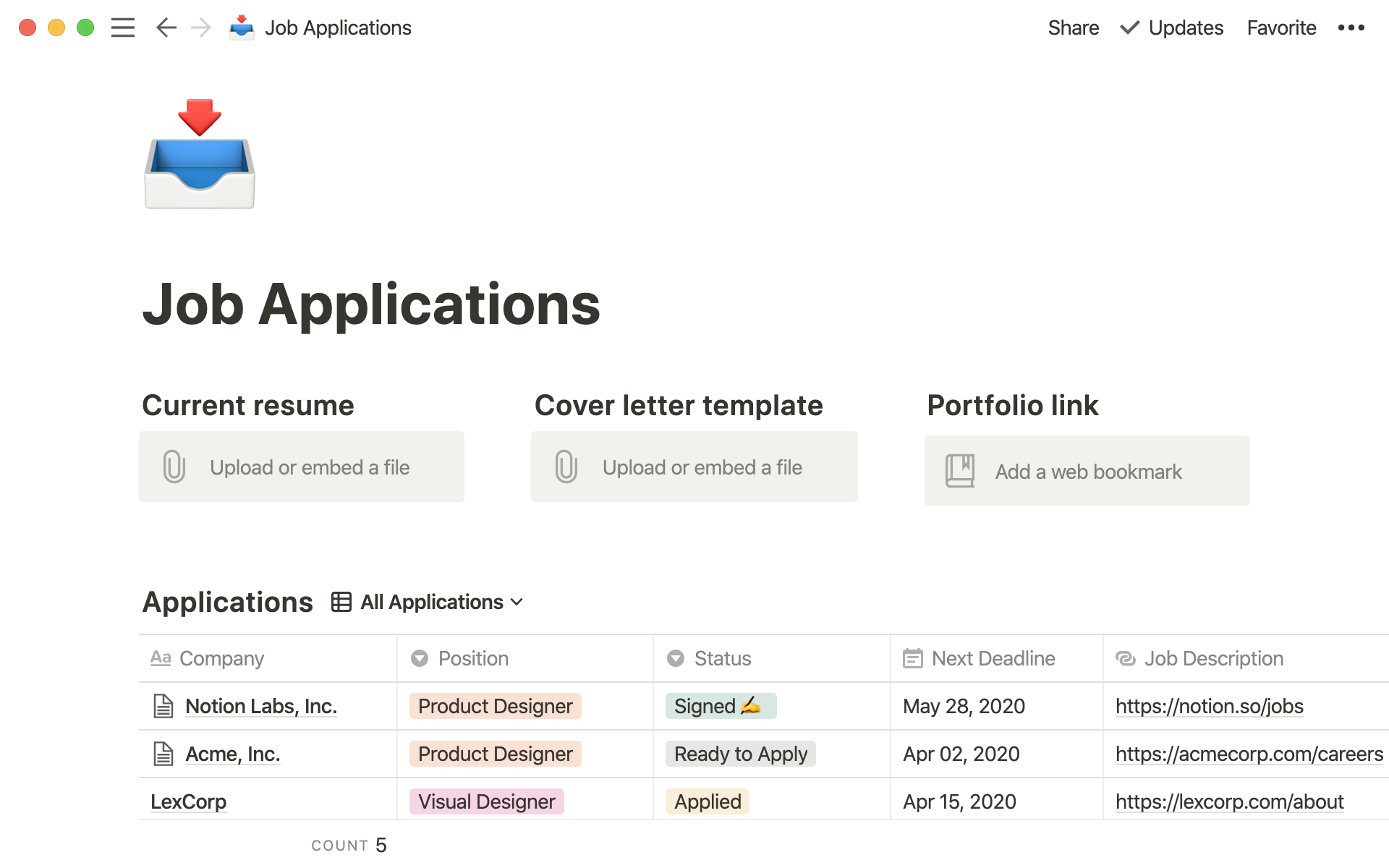Click the May 28, 2020 deadline cell

(x=964, y=706)
